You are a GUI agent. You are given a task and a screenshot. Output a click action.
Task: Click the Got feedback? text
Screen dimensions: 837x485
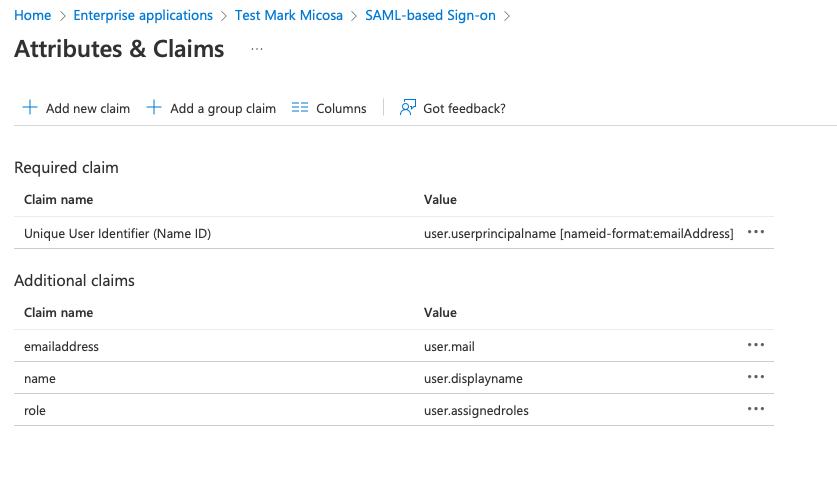click(464, 108)
